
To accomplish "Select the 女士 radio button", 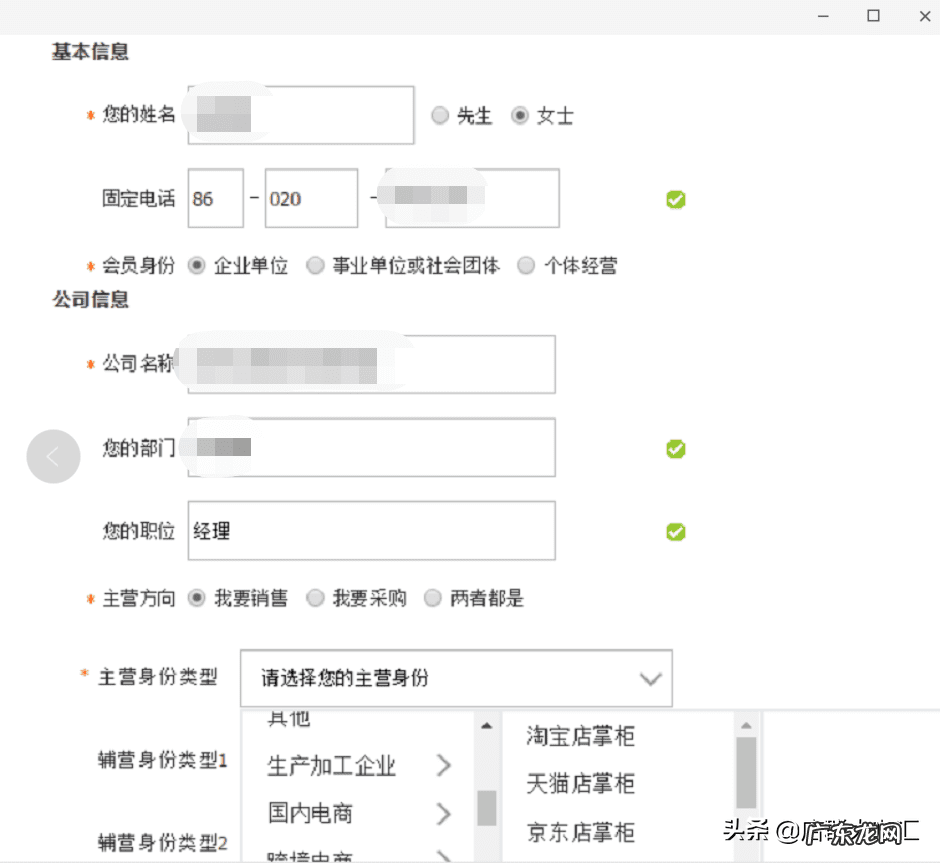I will point(519,115).
